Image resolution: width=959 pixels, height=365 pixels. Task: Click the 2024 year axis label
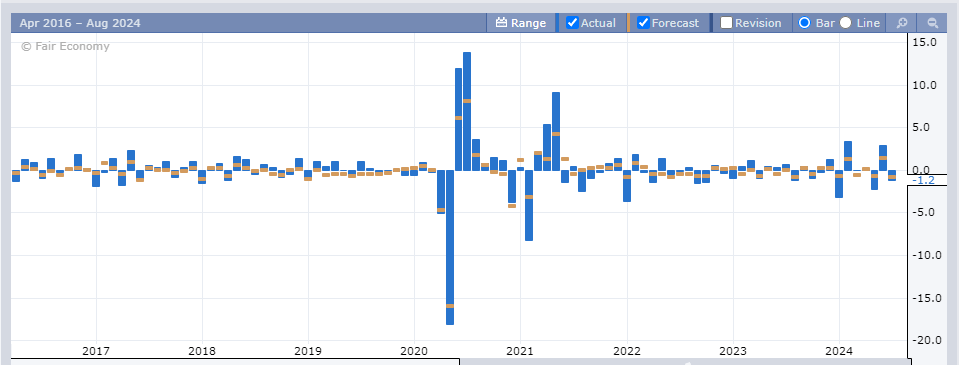coord(839,351)
